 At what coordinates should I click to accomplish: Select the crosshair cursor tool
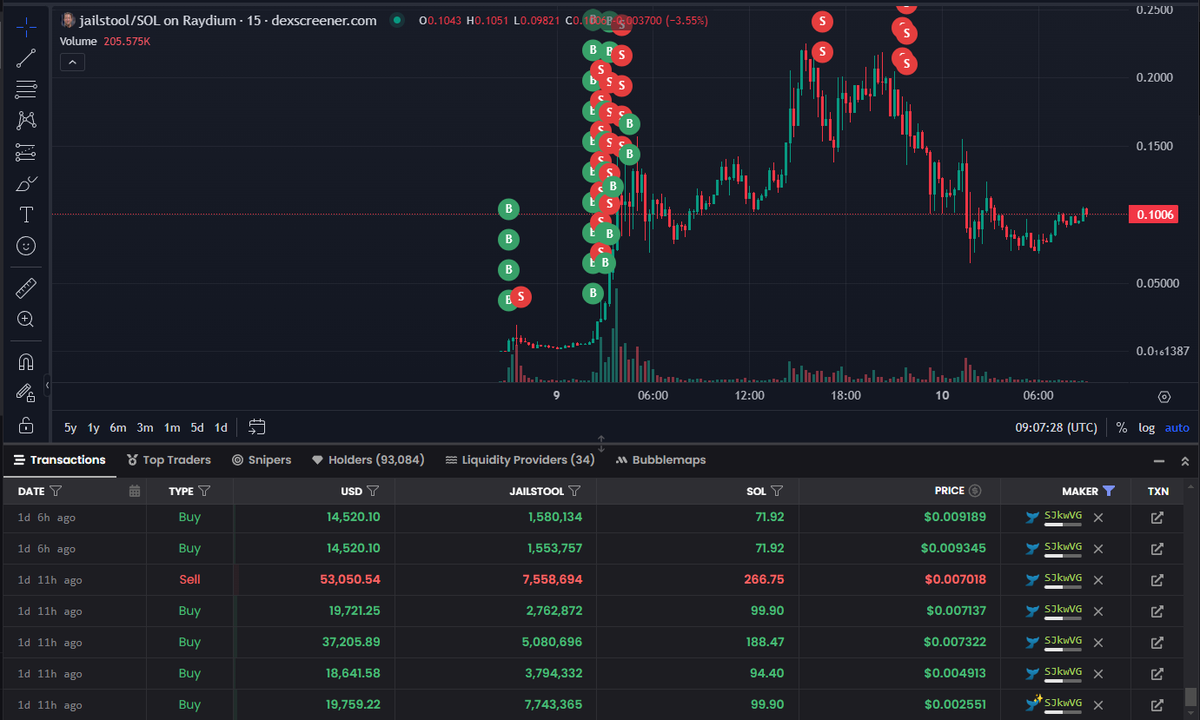click(x=25, y=27)
